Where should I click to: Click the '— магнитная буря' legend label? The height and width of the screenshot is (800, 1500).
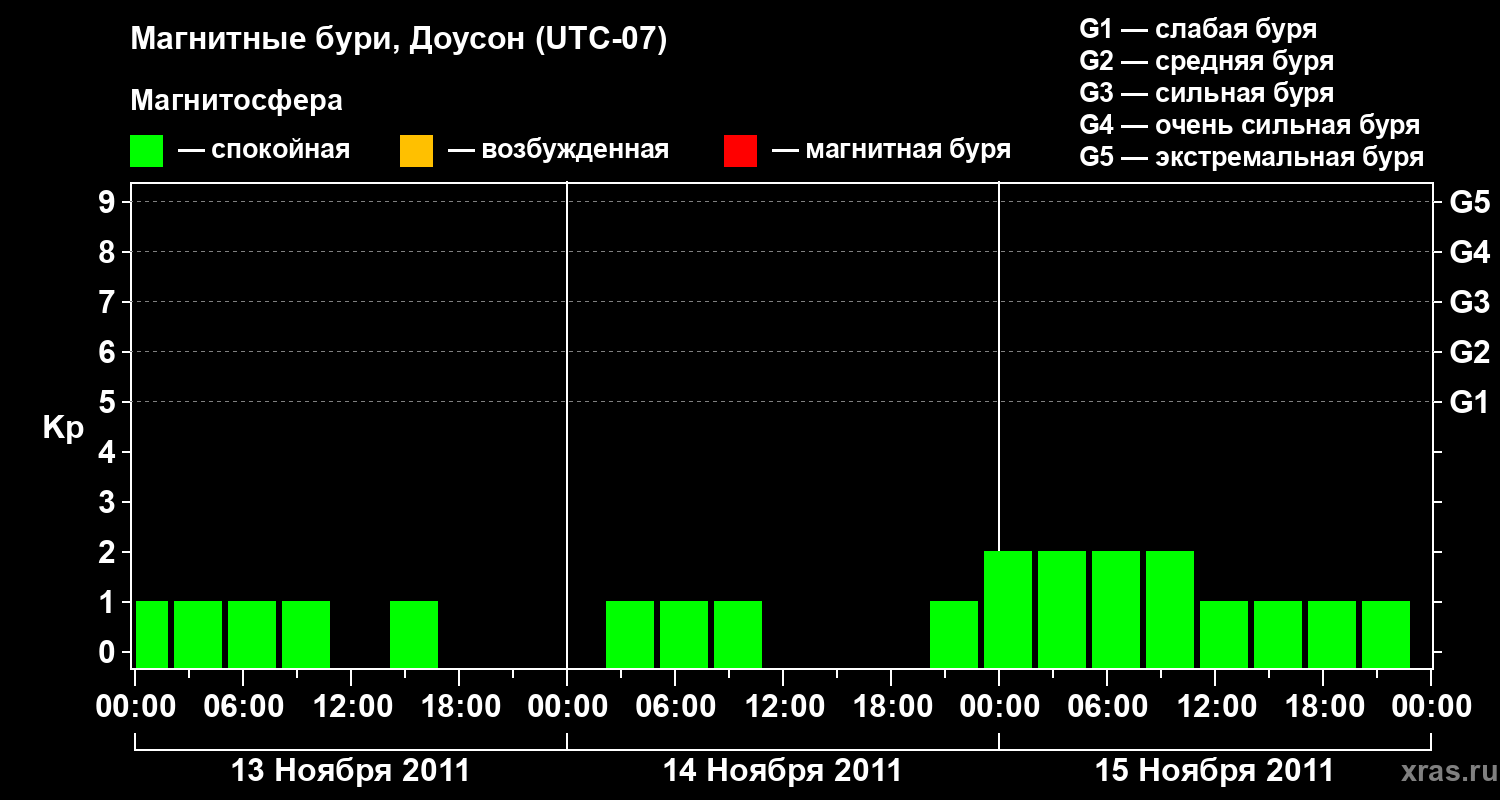pos(891,150)
